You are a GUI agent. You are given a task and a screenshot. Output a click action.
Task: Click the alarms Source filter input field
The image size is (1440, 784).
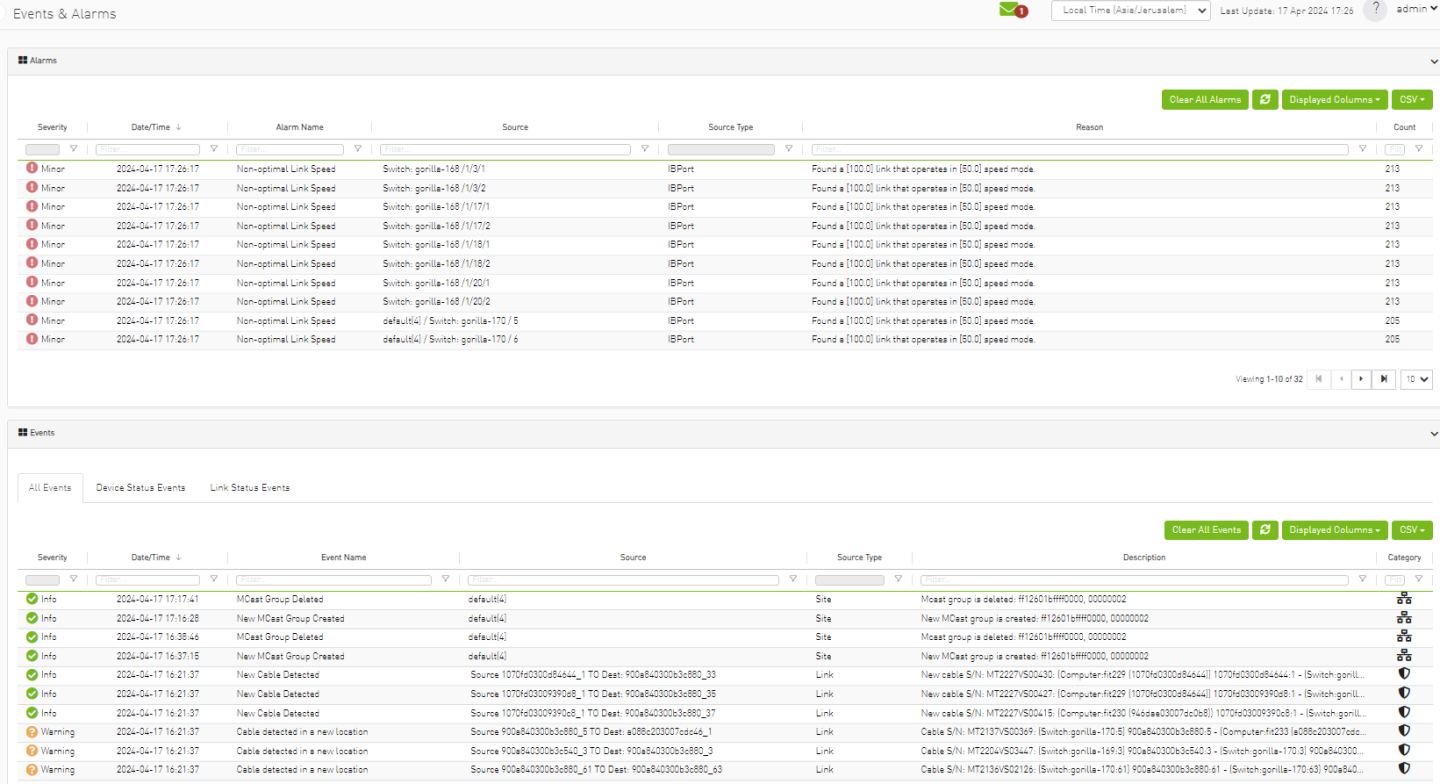point(505,149)
